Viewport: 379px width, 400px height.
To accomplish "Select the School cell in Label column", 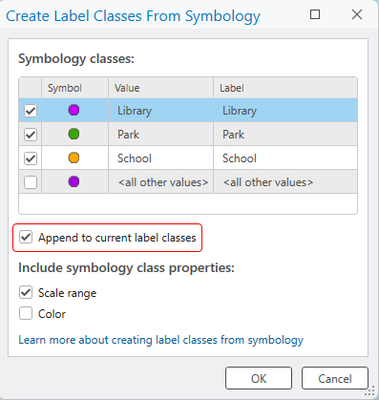I will point(285,158).
